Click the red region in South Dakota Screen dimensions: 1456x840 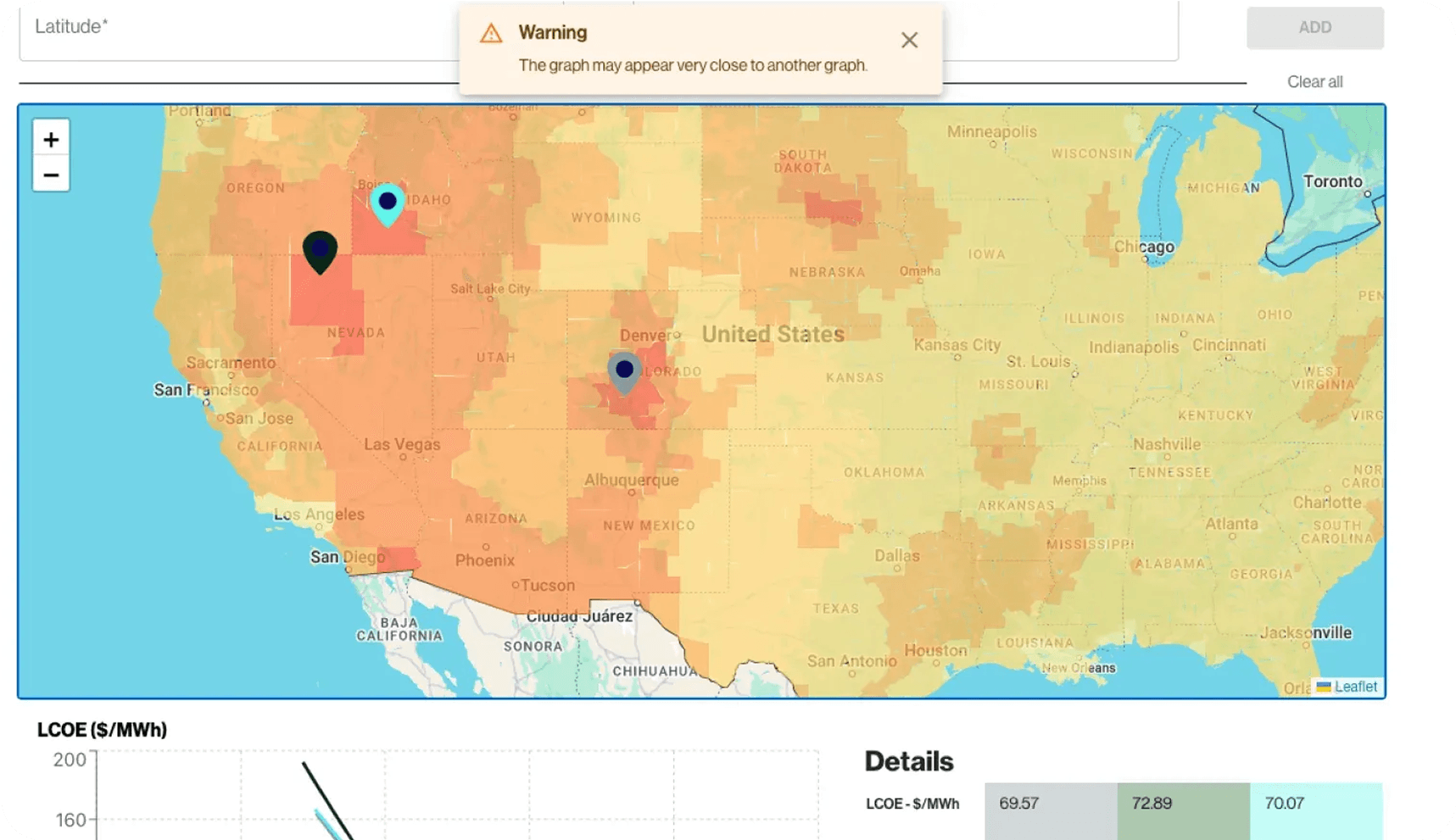832,209
